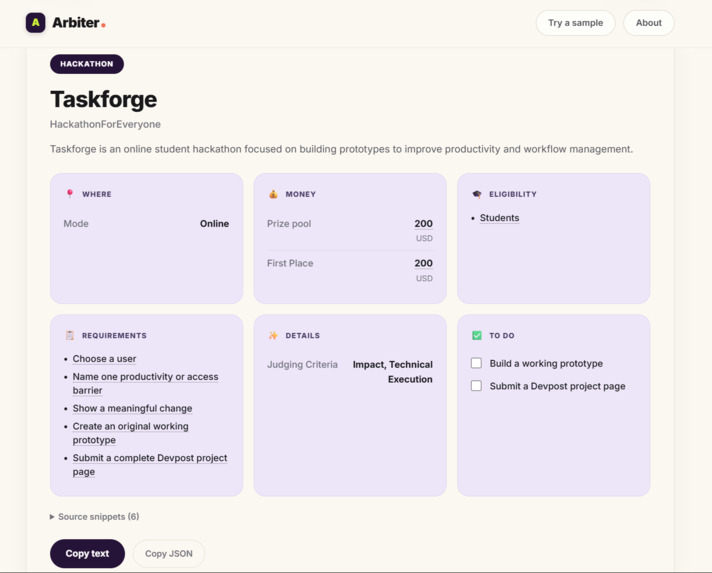Click the Show a meaningful change requirement

[132, 408]
